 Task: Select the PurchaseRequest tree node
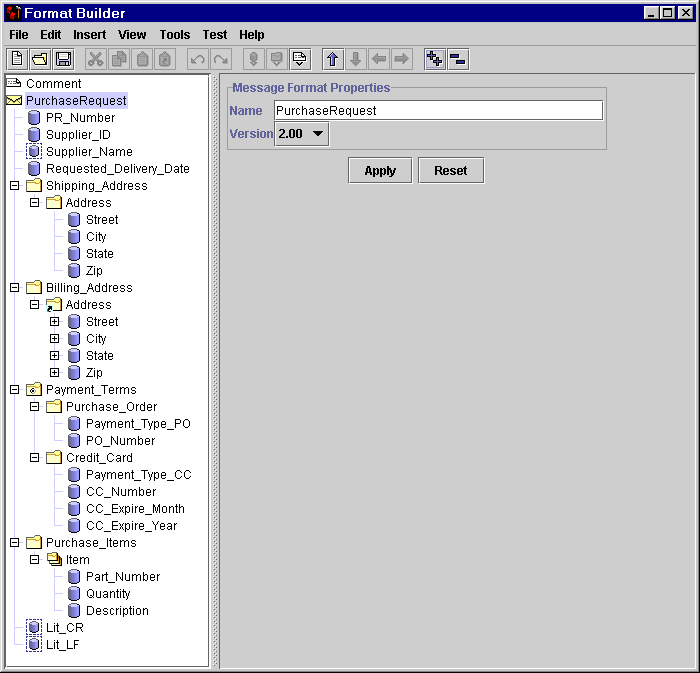[76, 100]
